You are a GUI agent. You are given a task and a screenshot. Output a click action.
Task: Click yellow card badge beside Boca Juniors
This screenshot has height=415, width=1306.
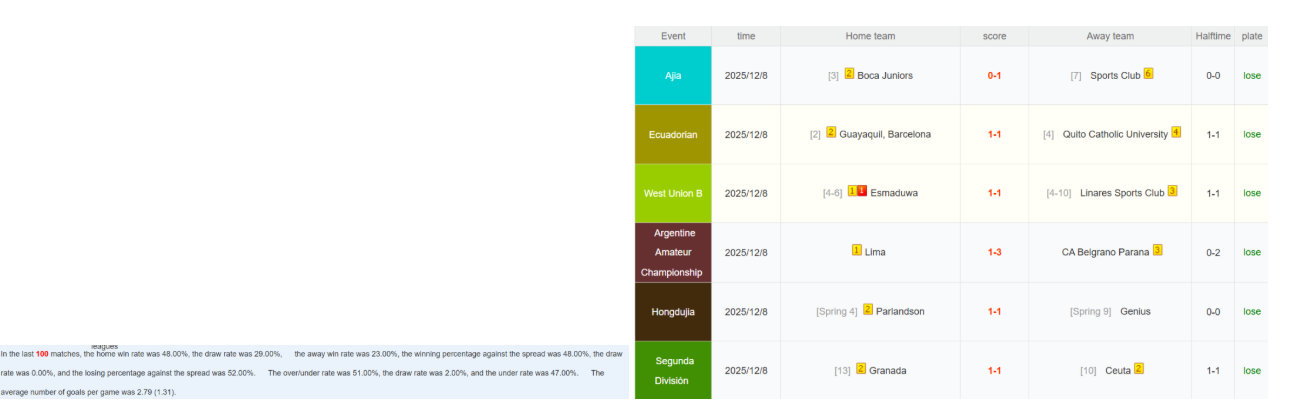pos(849,74)
